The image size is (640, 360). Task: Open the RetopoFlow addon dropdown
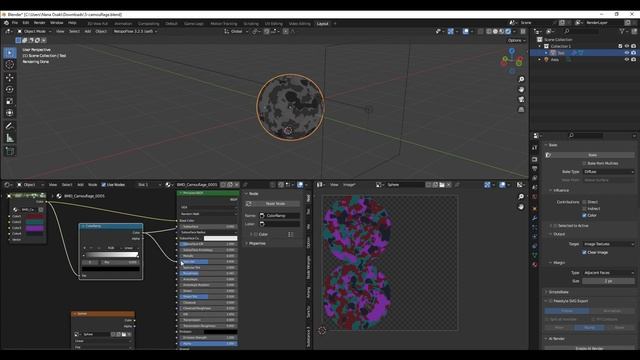135,31
